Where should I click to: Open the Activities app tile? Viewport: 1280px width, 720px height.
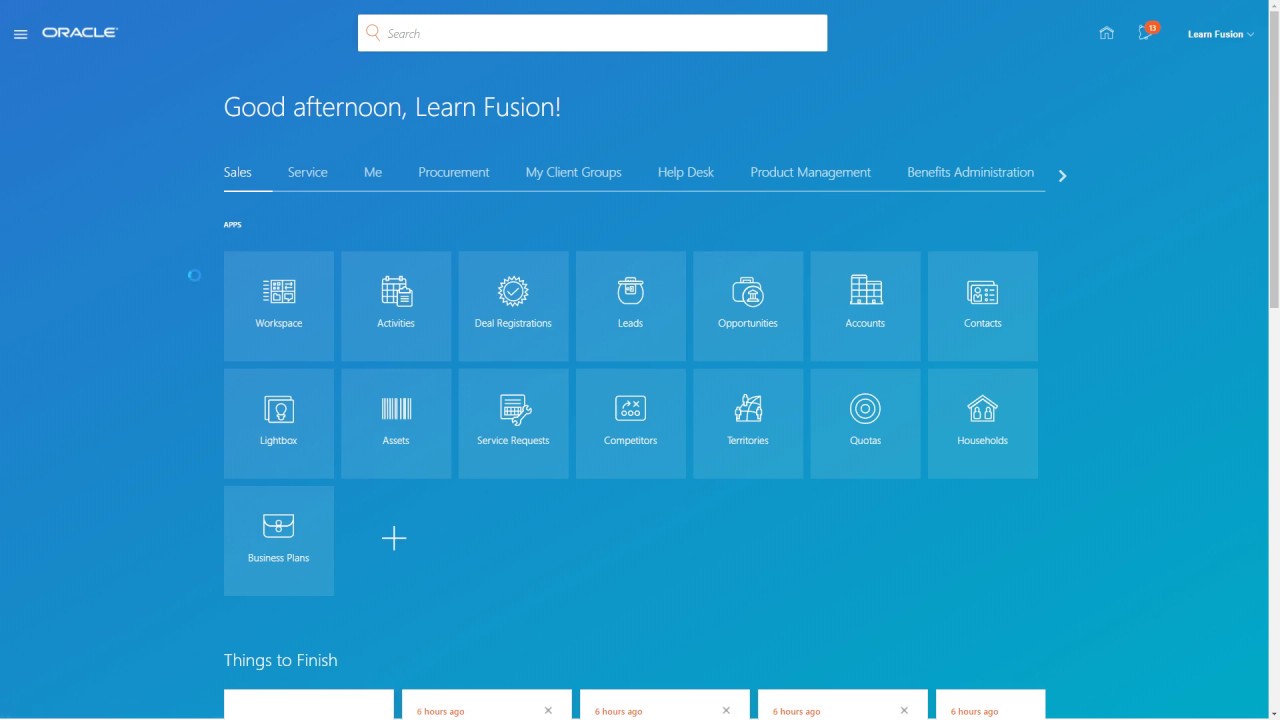[396, 306]
